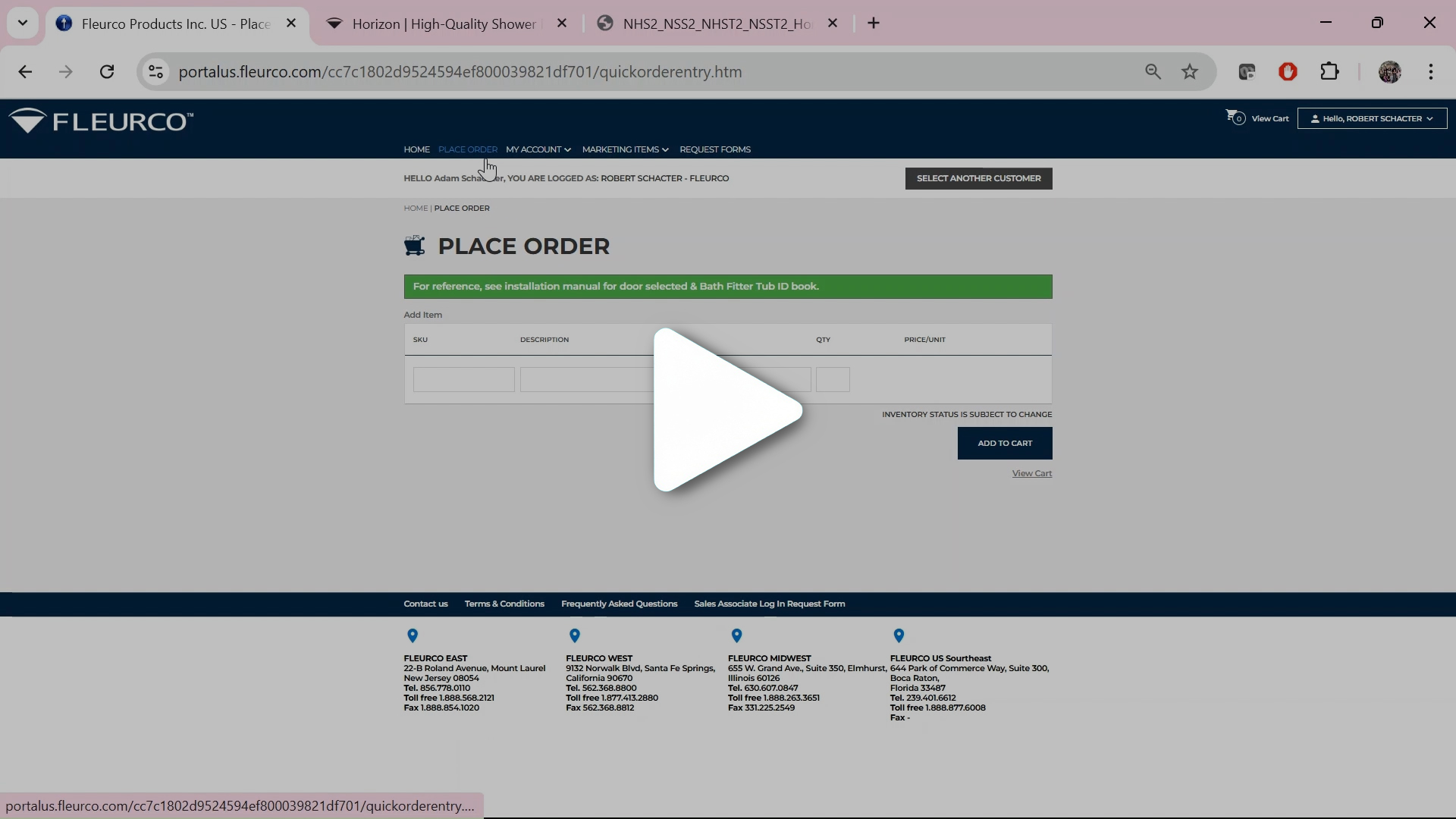Open Terms & Conditions footer link
The width and height of the screenshot is (1456, 819).
[504, 604]
